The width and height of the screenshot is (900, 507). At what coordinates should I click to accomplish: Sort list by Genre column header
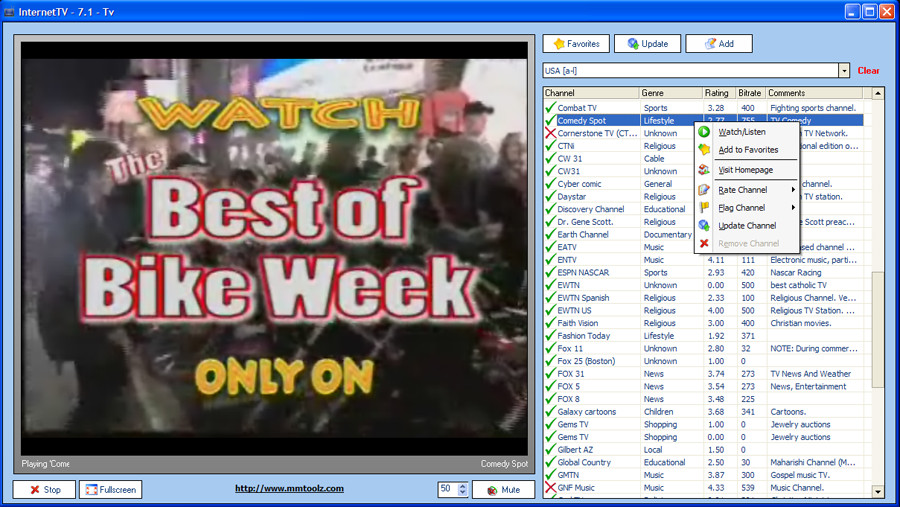(671, 93)
